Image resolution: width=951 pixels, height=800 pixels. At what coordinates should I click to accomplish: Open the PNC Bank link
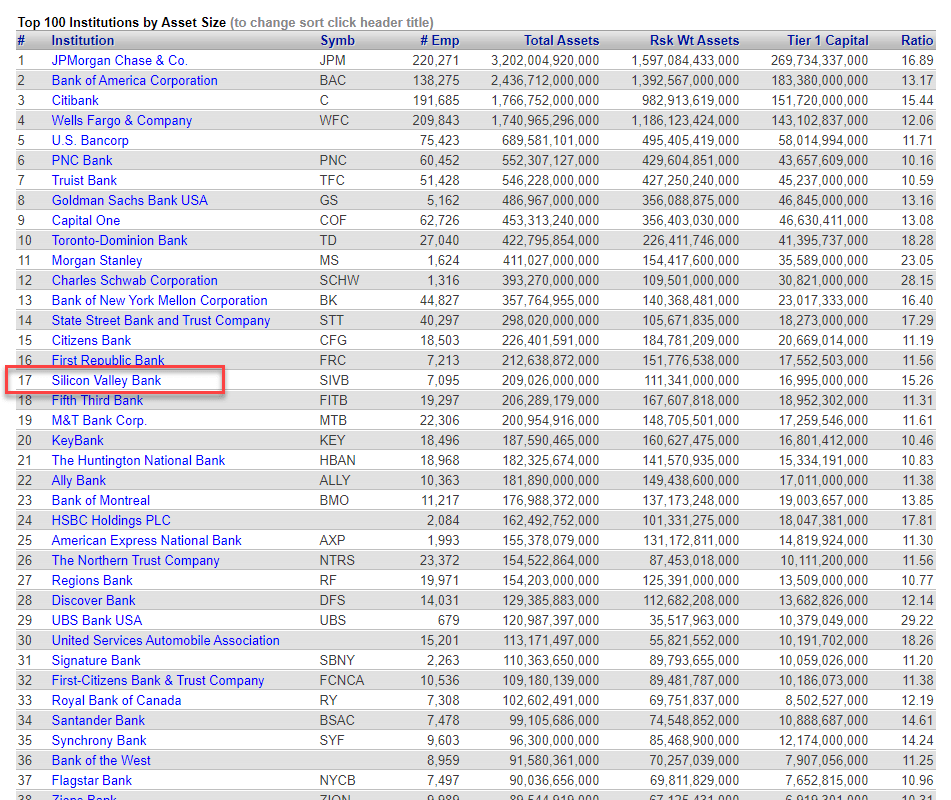tap(82, 161)
